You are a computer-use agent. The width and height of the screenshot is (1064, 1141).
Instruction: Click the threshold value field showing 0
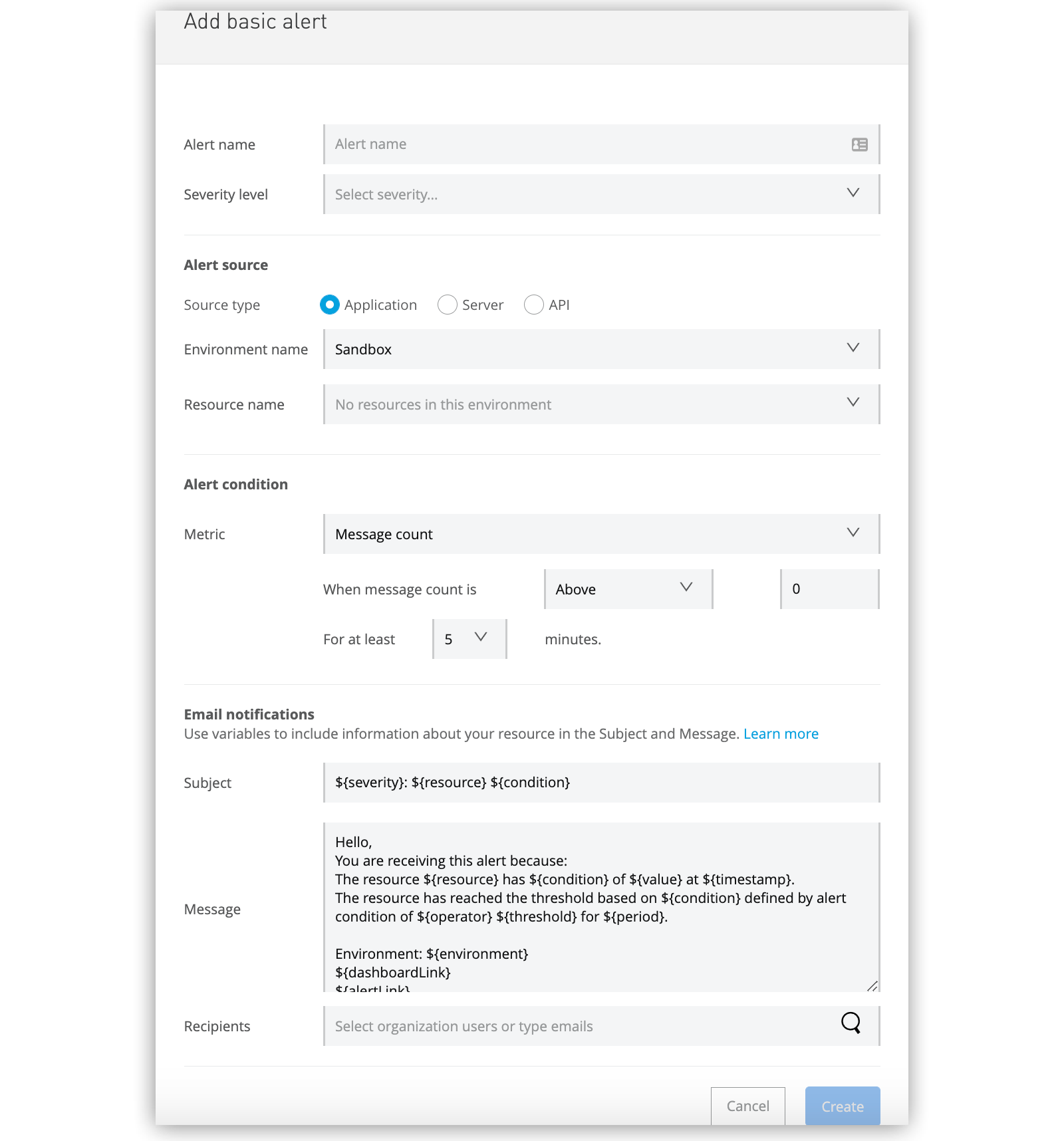[x=830, y=589]
